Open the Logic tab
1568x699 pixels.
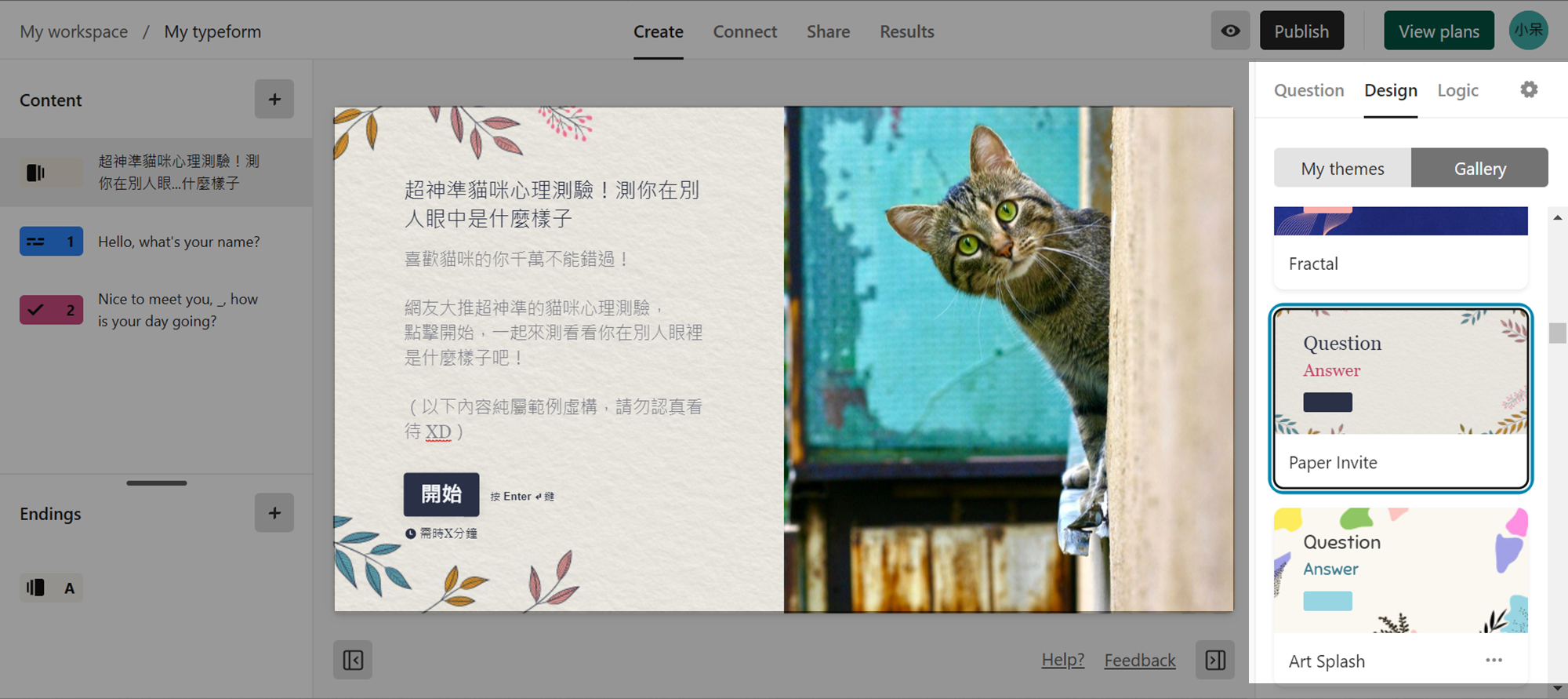pyautogui.click(x=1457, y=91)
